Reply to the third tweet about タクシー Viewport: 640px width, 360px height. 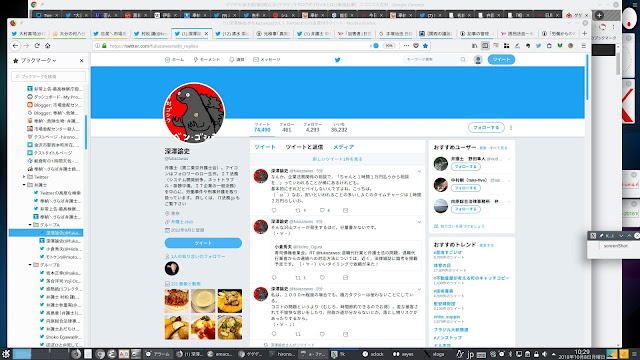point(274,334)
